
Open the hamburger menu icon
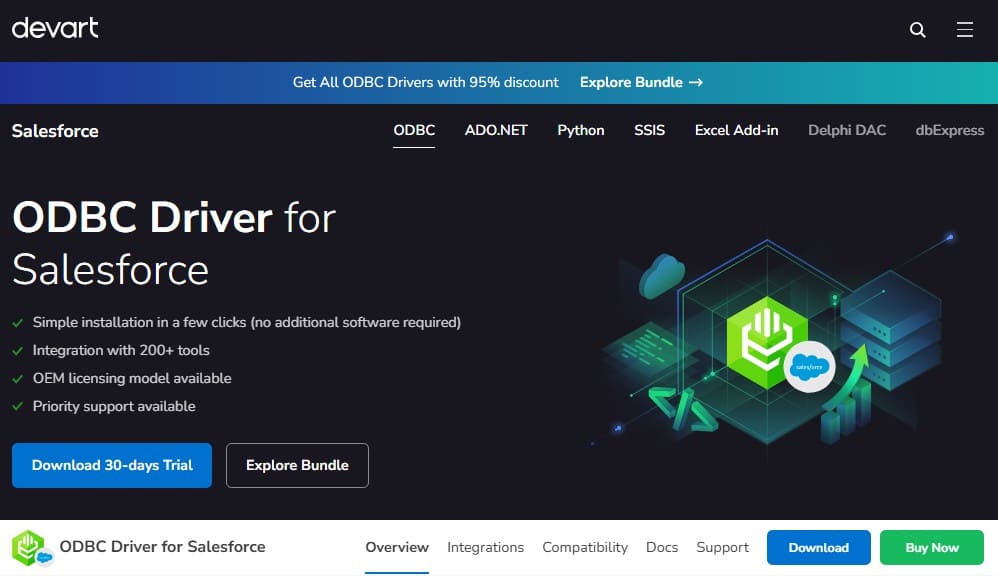[965, 30]
